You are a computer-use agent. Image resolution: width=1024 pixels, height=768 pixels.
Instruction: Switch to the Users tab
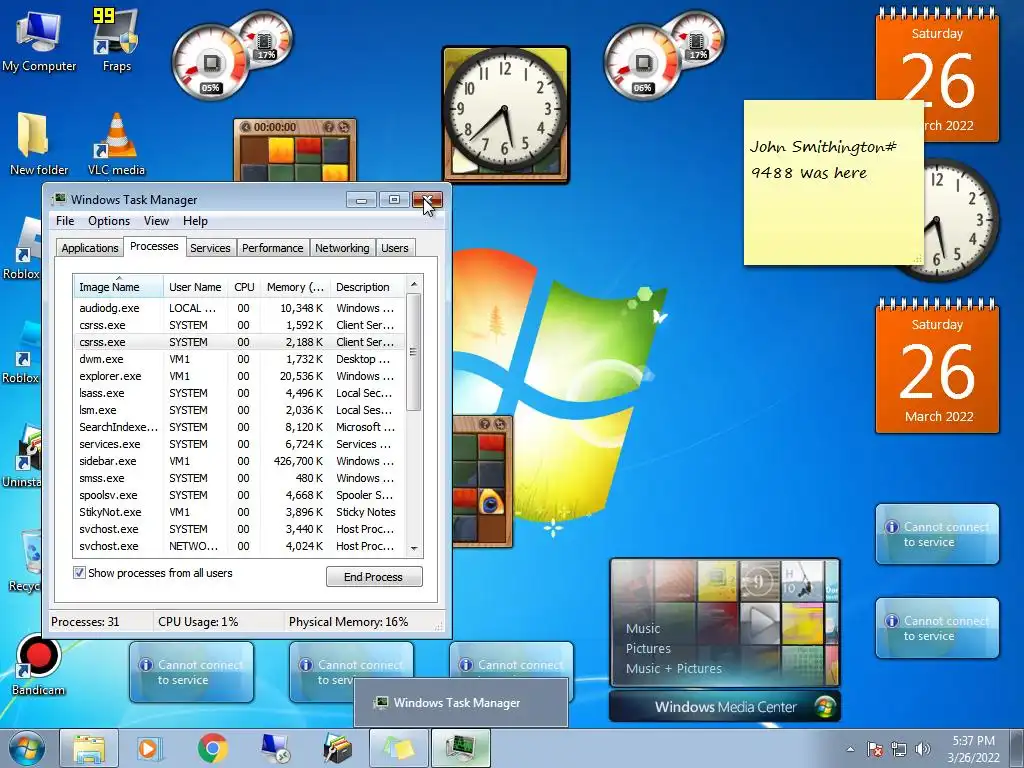[394, 248]
